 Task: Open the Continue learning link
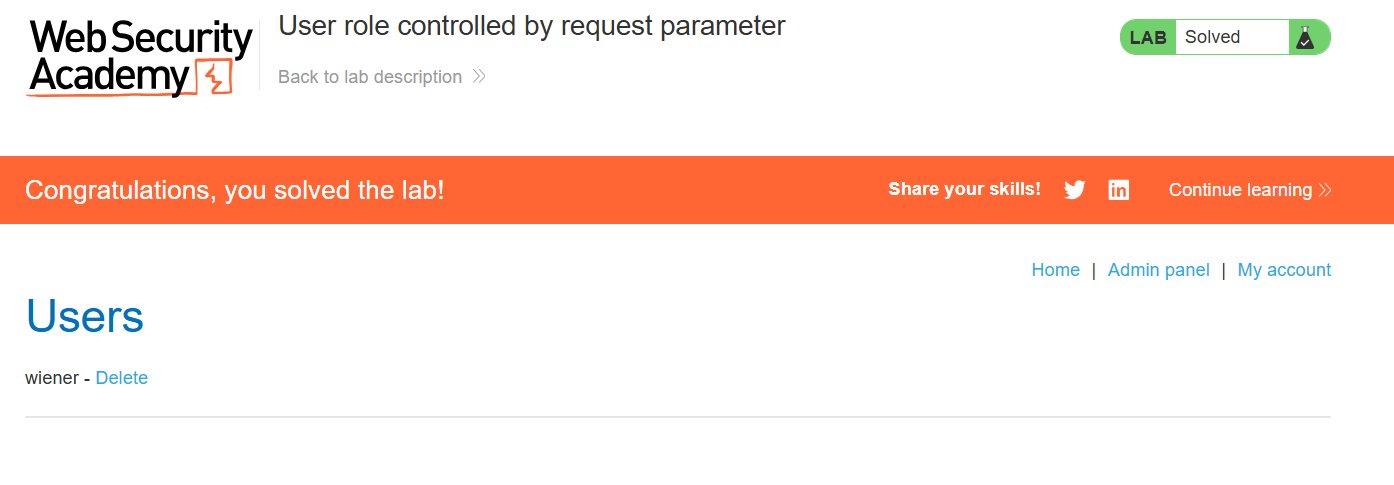point(1240,190)
